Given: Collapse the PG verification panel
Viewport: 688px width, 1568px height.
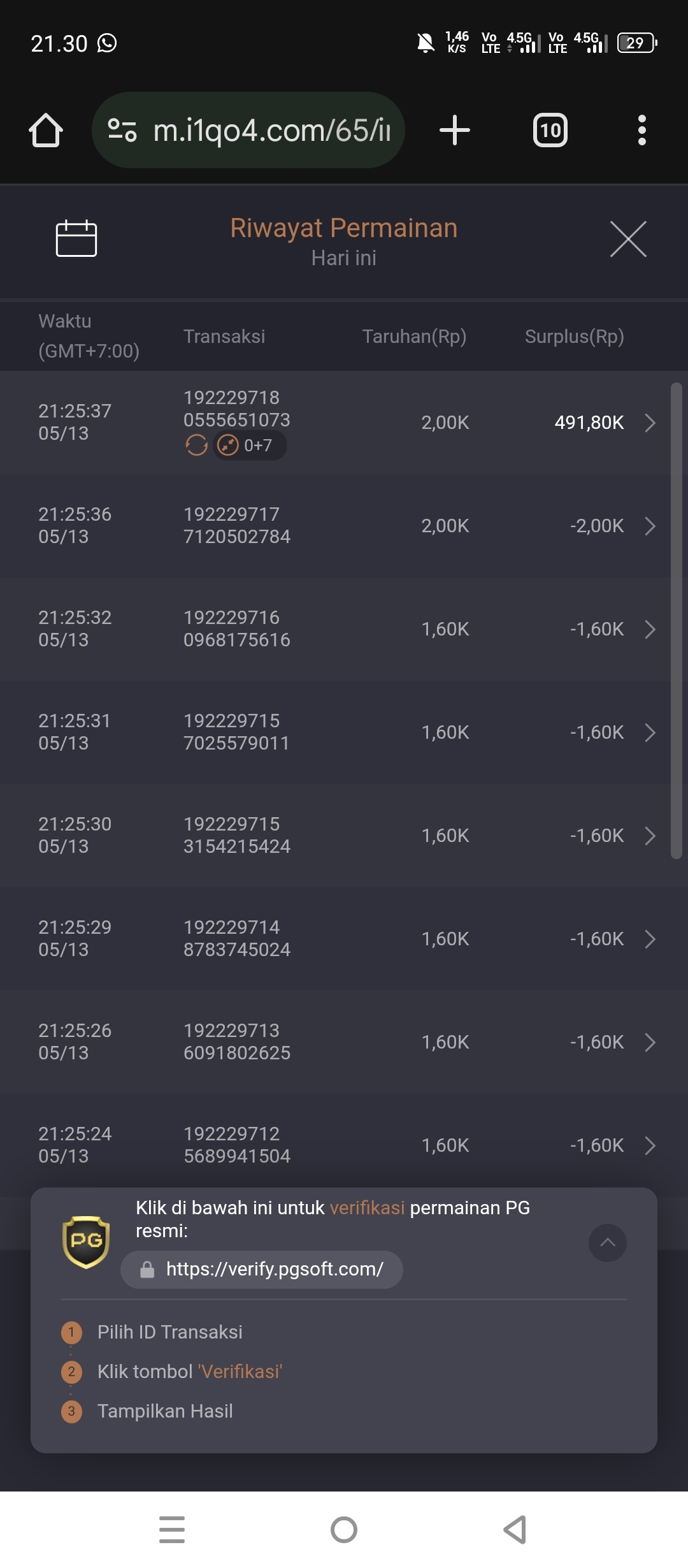Looking at the screenshot, I should [607, 1242].
